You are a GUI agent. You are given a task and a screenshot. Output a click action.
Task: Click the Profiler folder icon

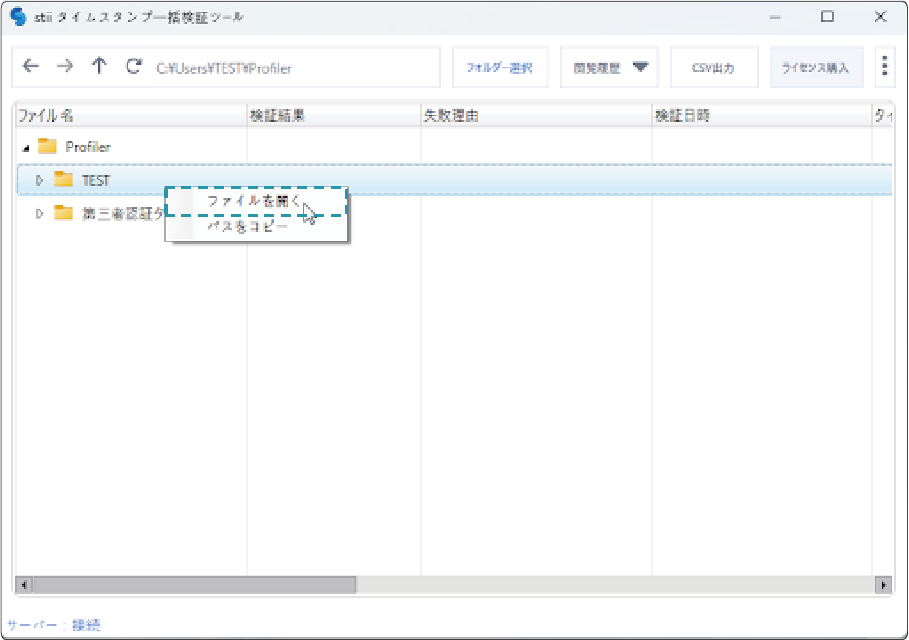[47, 147]
